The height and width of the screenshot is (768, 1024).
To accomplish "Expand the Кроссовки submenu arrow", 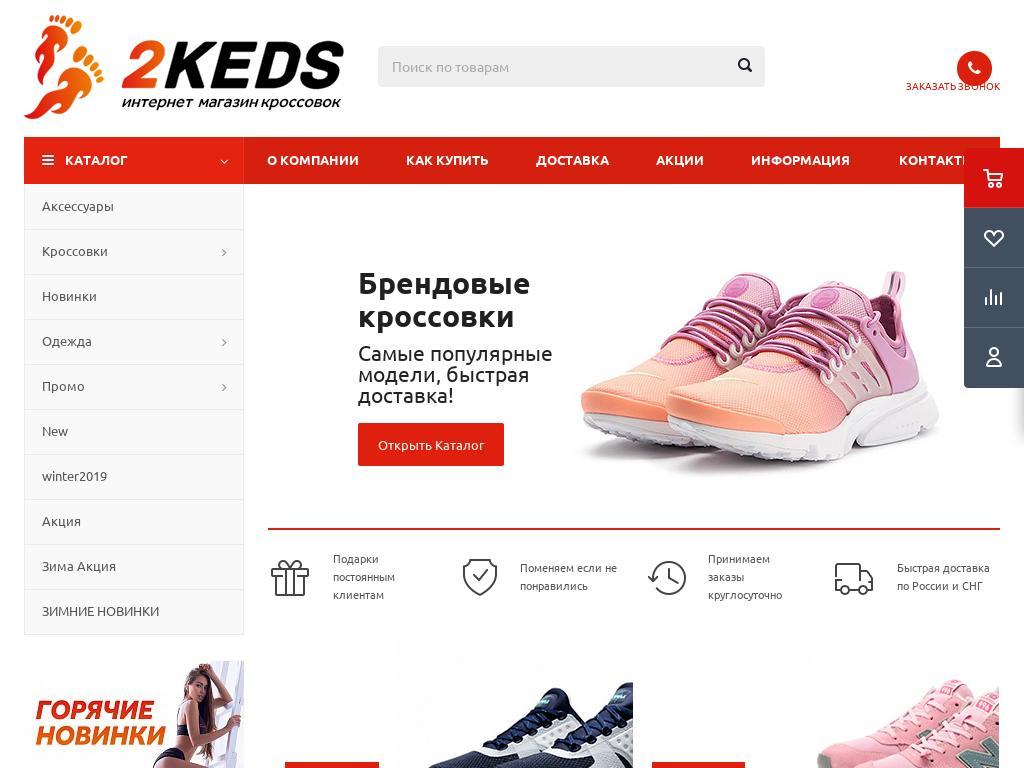I will coord(224,252).
